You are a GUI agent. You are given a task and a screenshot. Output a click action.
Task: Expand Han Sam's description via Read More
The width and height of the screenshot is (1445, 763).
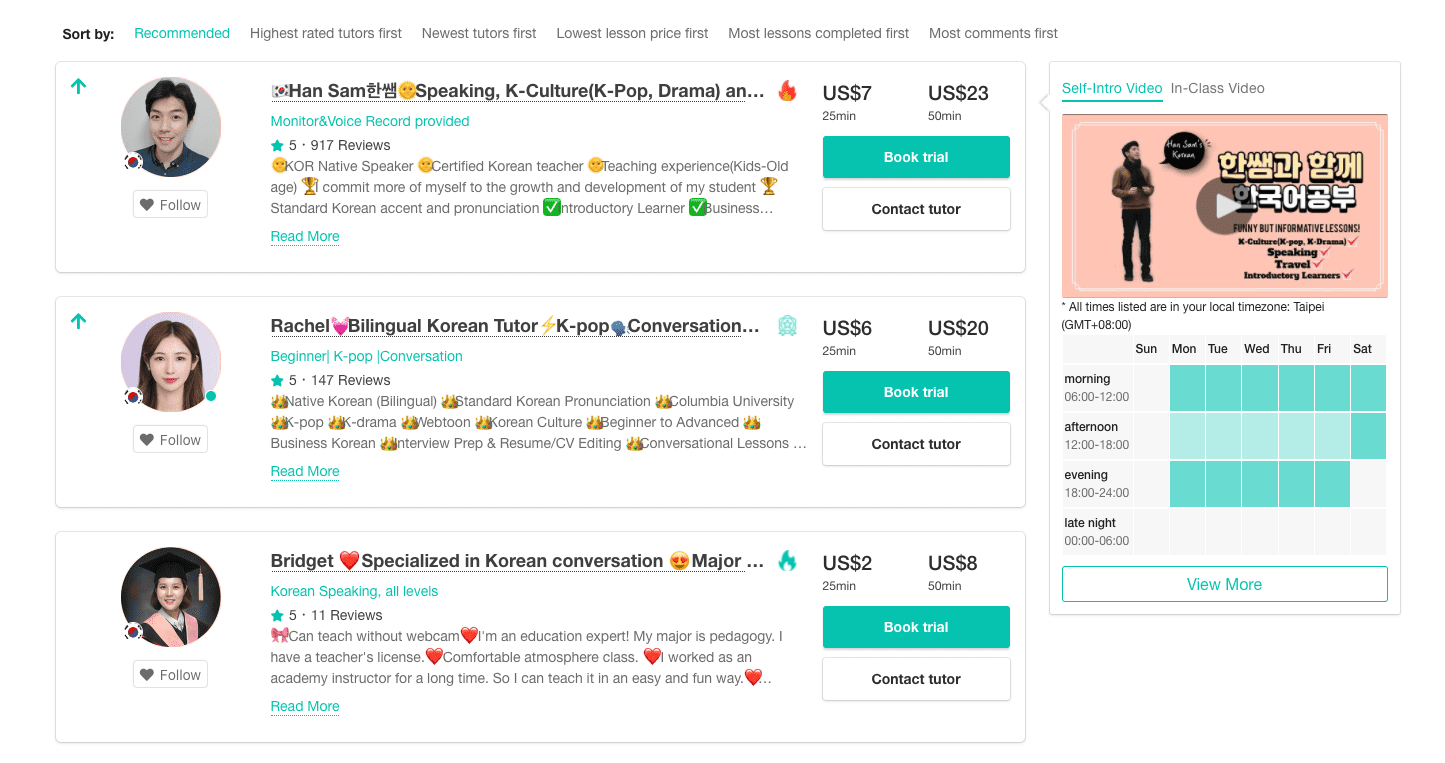(305, 236)
